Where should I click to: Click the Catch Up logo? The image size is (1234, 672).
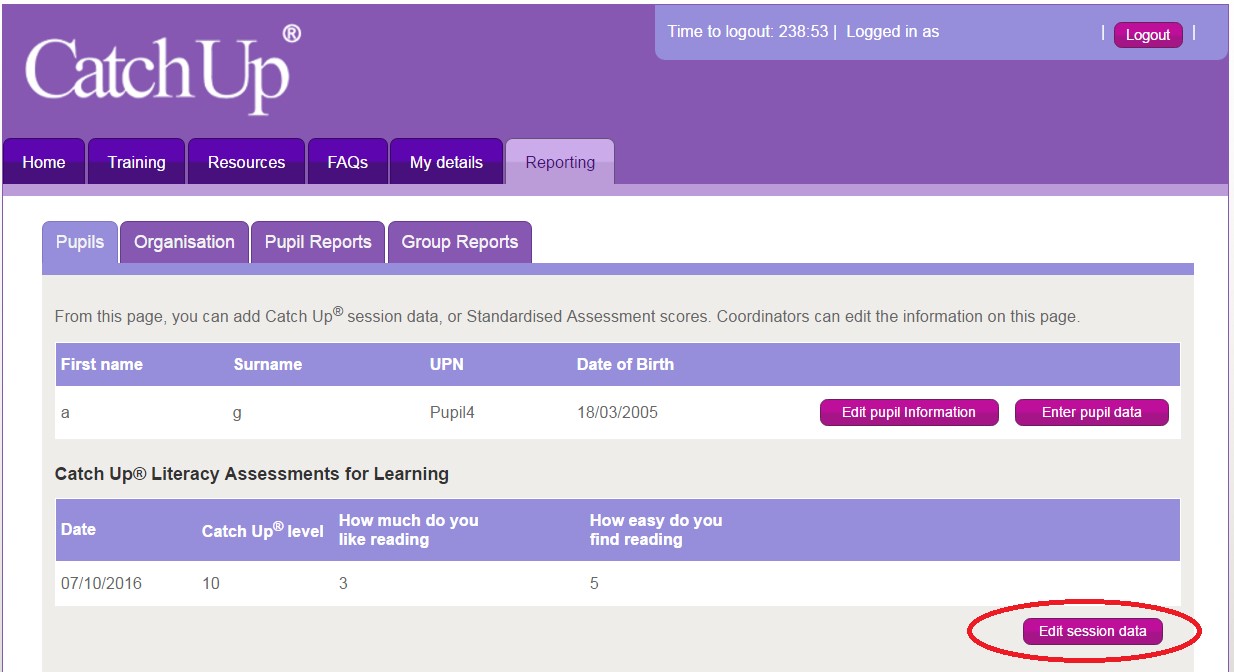(162, 70)
